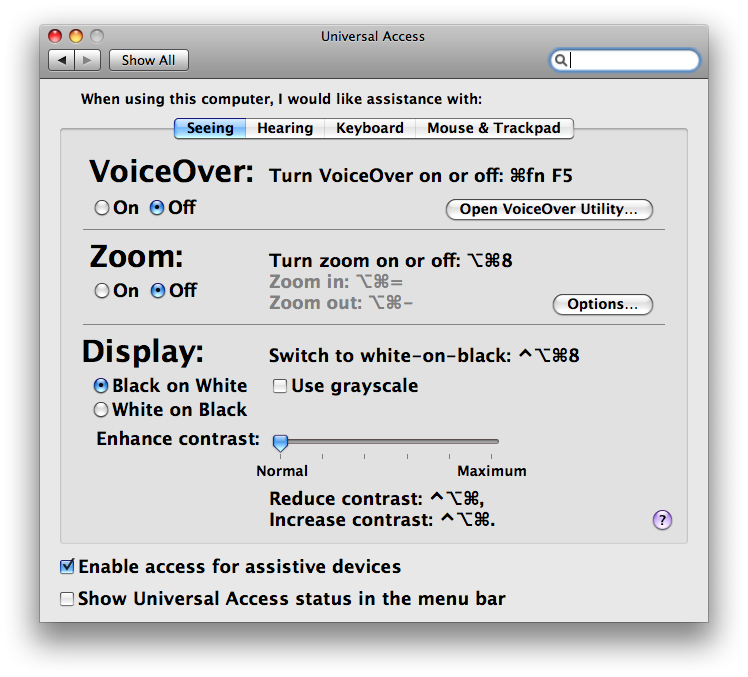The height and width of the screenshot is (677, 748).
Task: Uncheck Enable access for assistive devices
Action: click(67, 566)
